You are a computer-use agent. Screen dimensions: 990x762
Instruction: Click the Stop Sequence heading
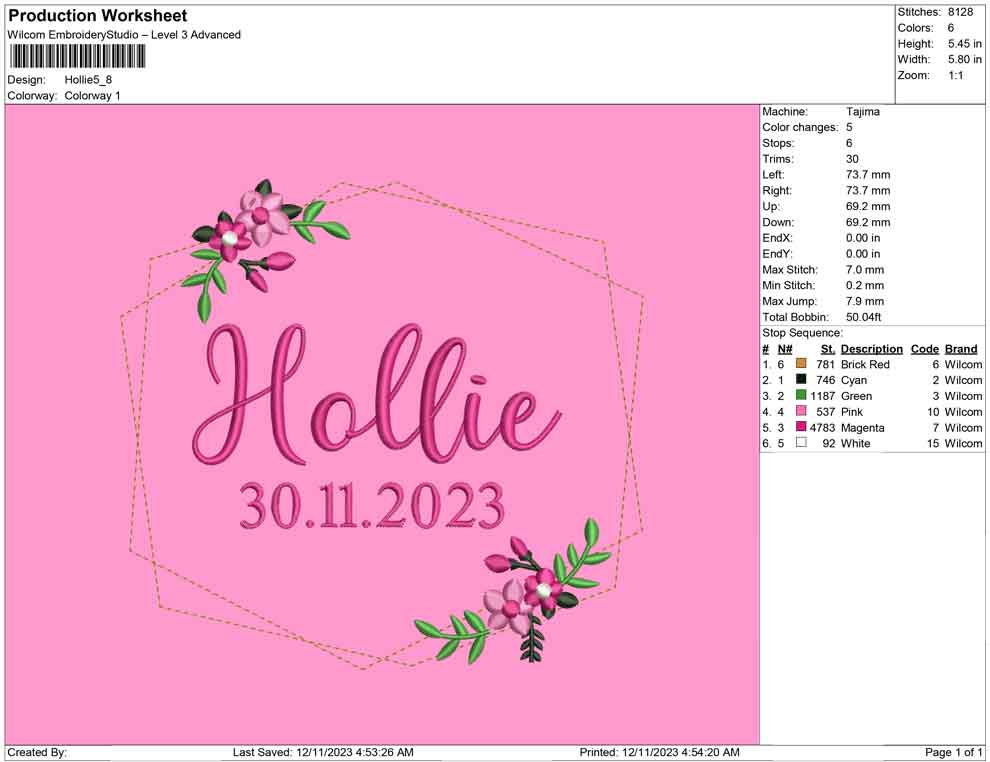pyautogui.click(x=802, y=333)
